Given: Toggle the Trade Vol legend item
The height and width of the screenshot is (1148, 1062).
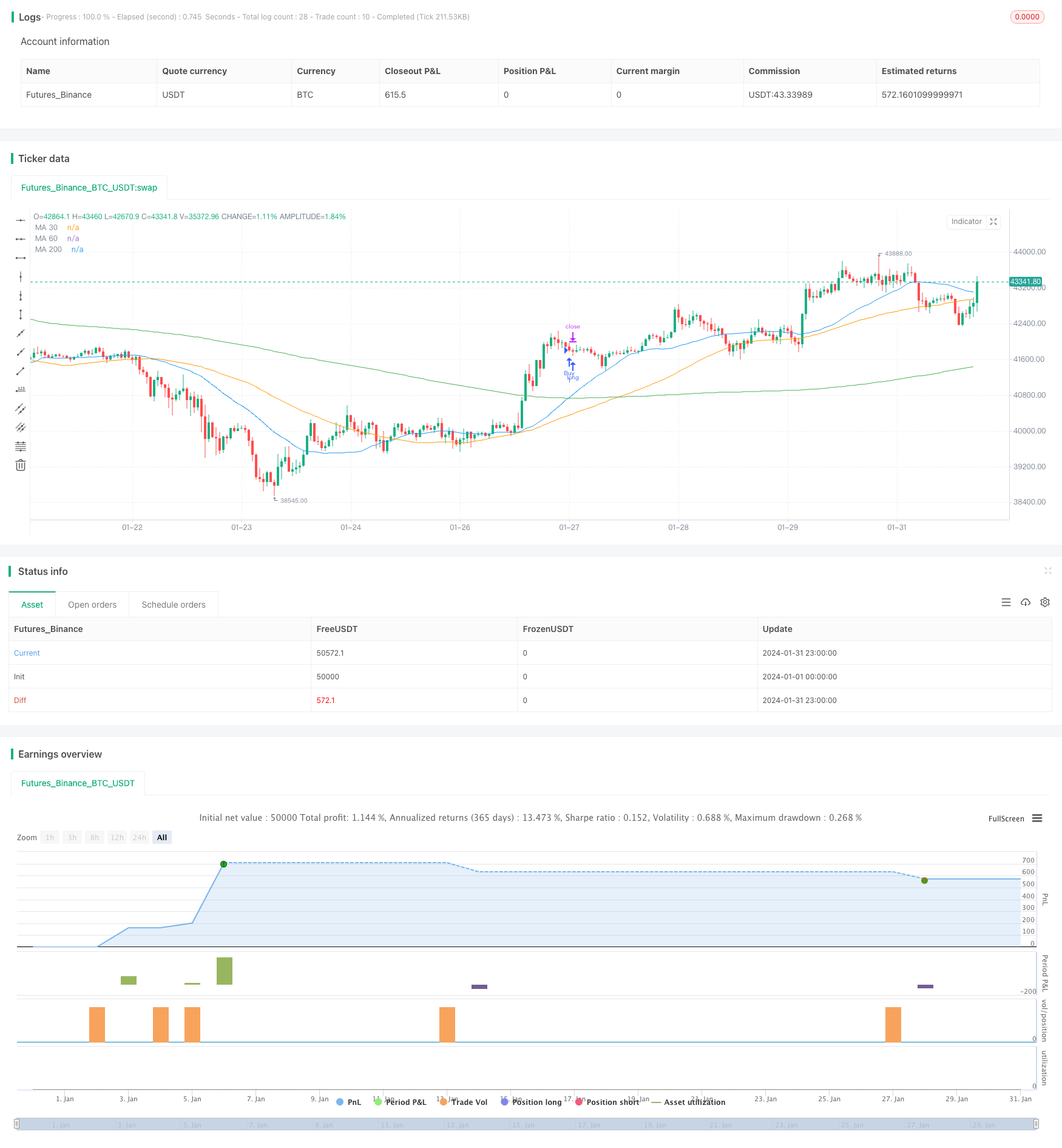Looking at the screenshot, I should [464, 1102].
